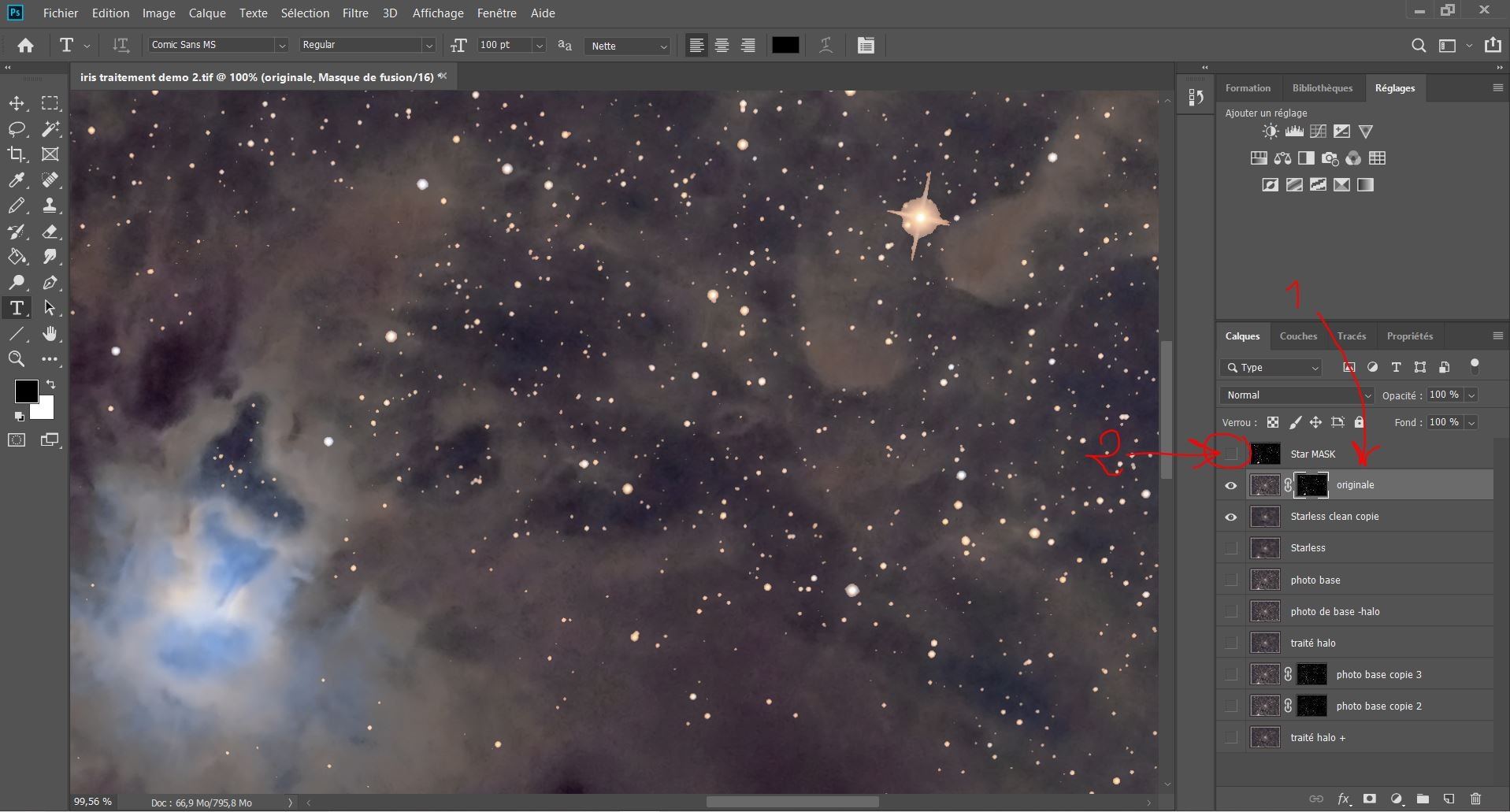
Task: Show the traité halo layer
Action: click(x=1231, y=643)
